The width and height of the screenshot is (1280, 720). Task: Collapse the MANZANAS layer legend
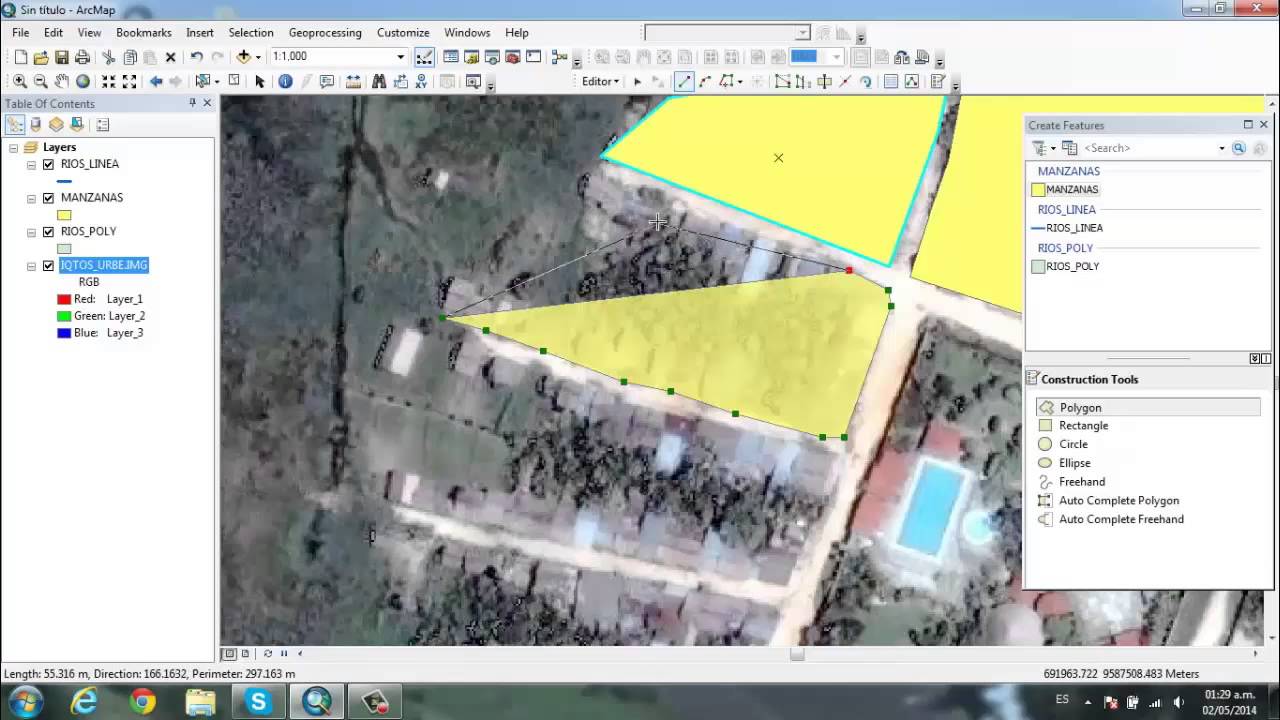pos(31,198)
